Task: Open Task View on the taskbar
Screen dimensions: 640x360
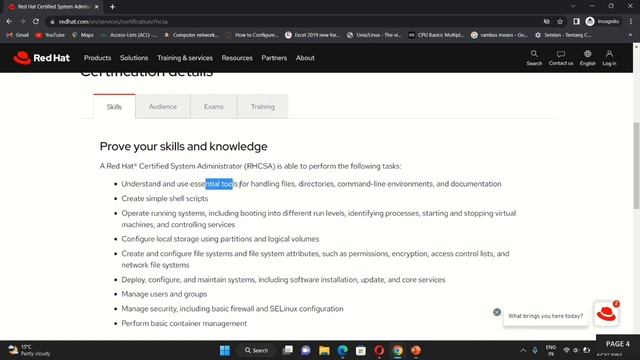Action: (288, 351)
